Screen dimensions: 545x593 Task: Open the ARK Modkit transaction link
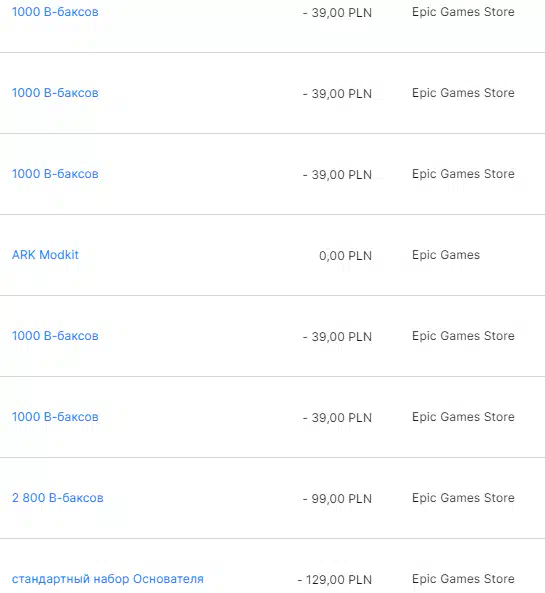(45, 255)
